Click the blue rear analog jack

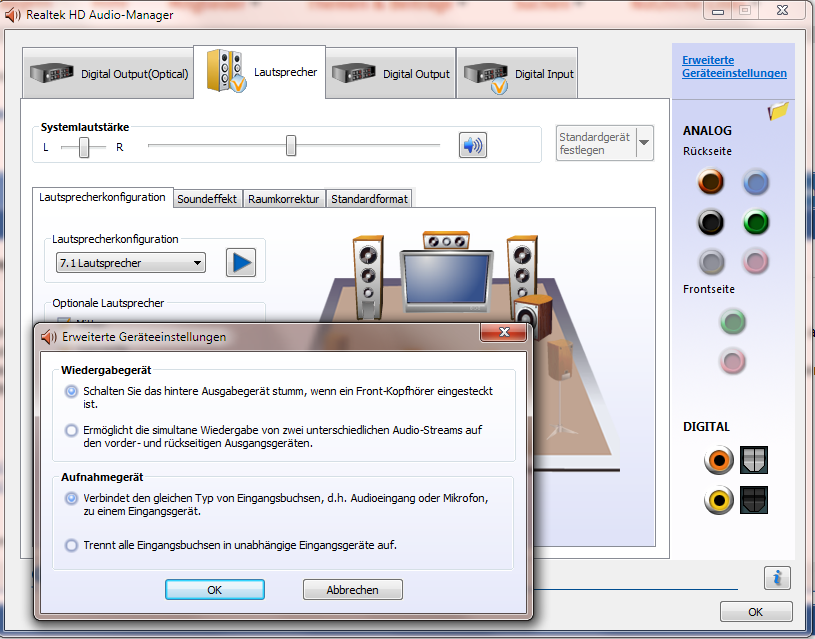(755, 182)
